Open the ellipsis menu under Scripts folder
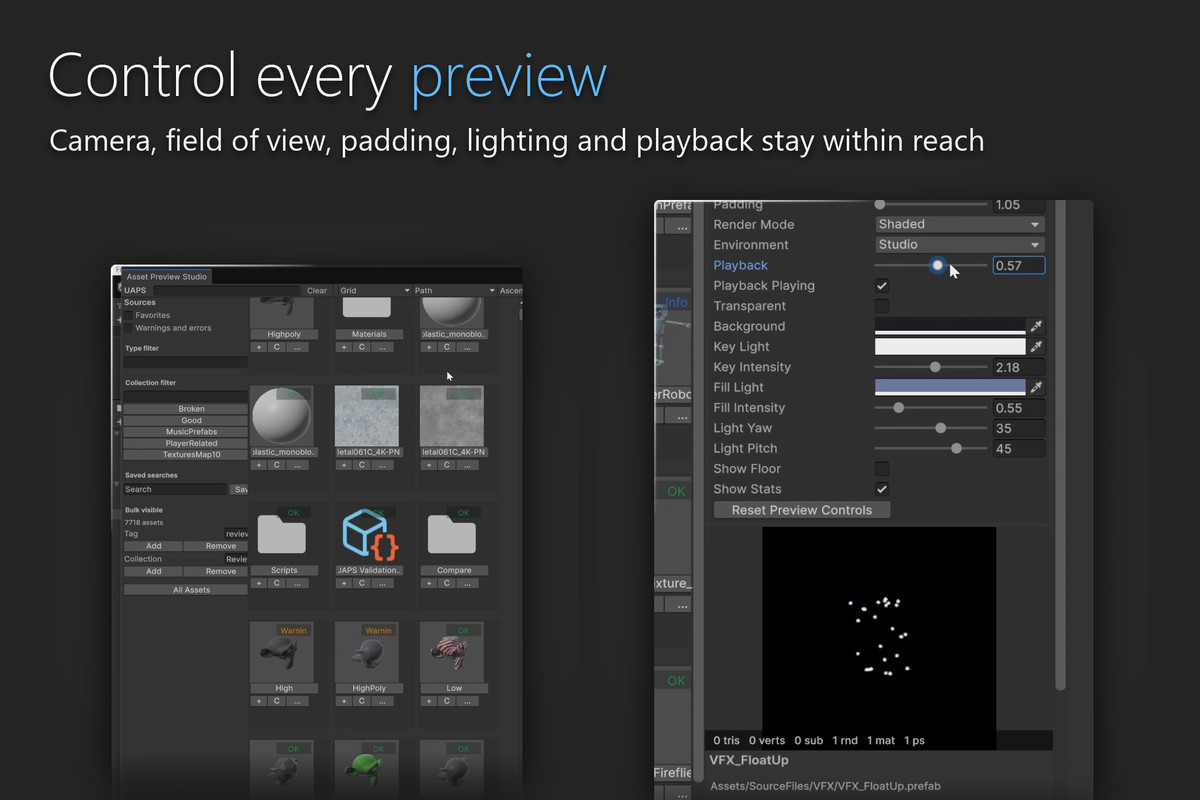The width and height of the screenshot is (1200, 800). 297,583
